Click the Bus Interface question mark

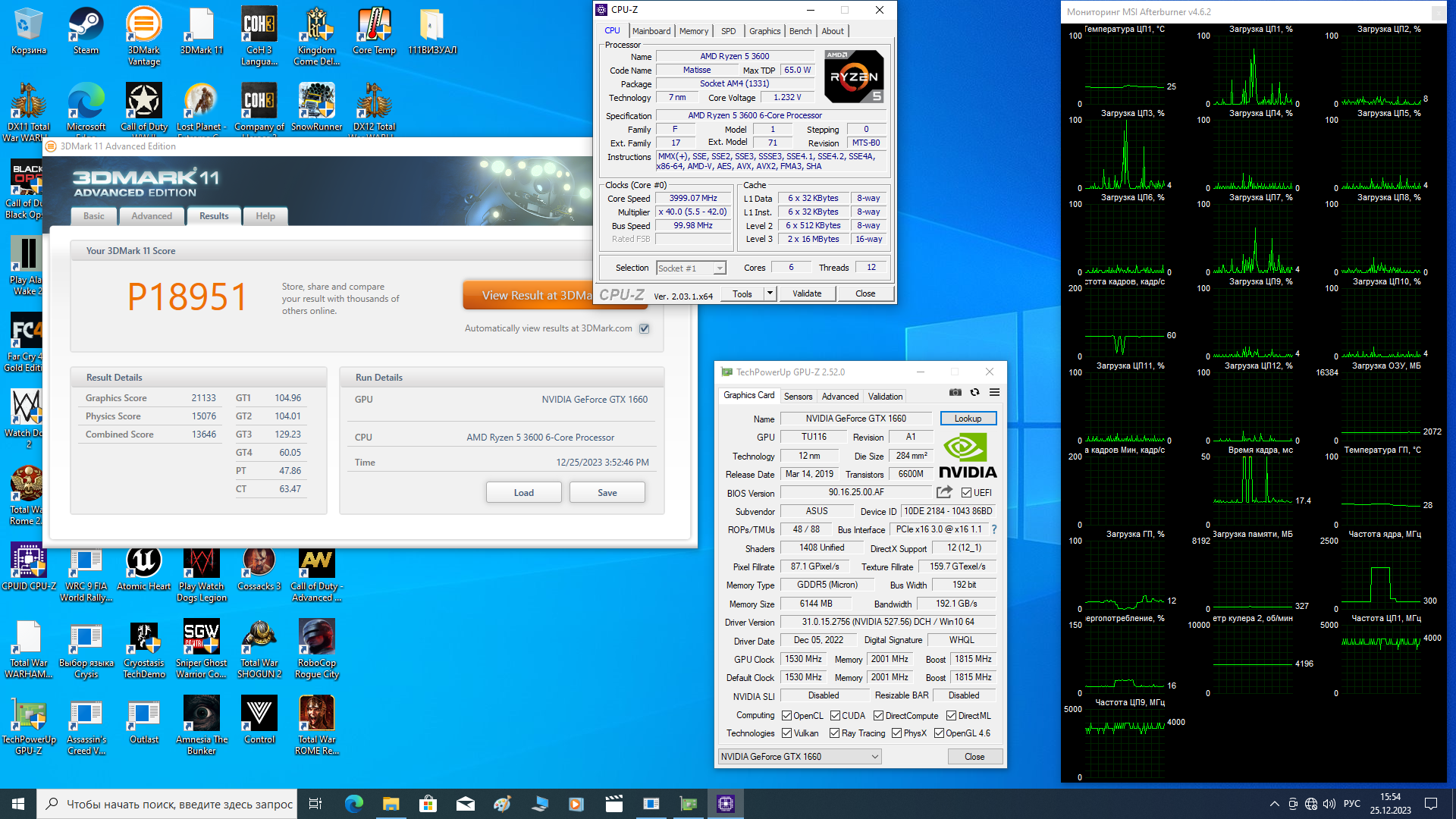point(994,529)
